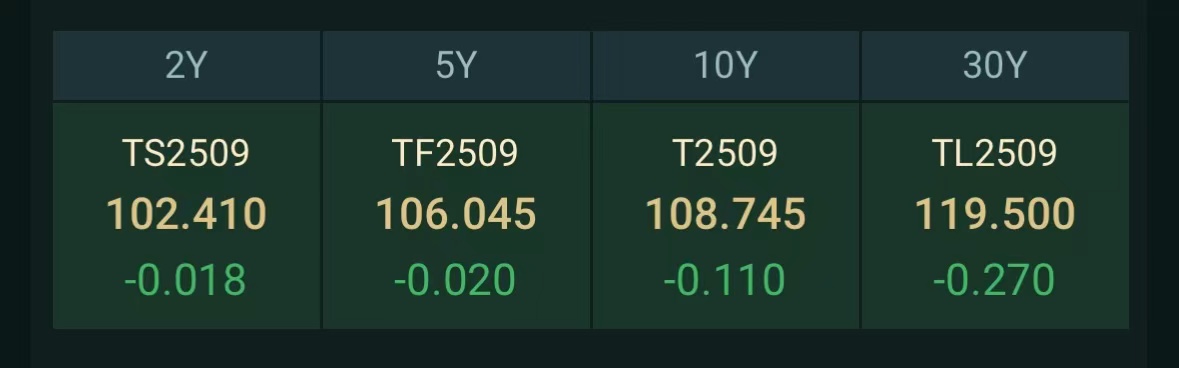Screen dimensions: 1179x368
Task: Click the -0.020 change value
Action: (455, 280)
